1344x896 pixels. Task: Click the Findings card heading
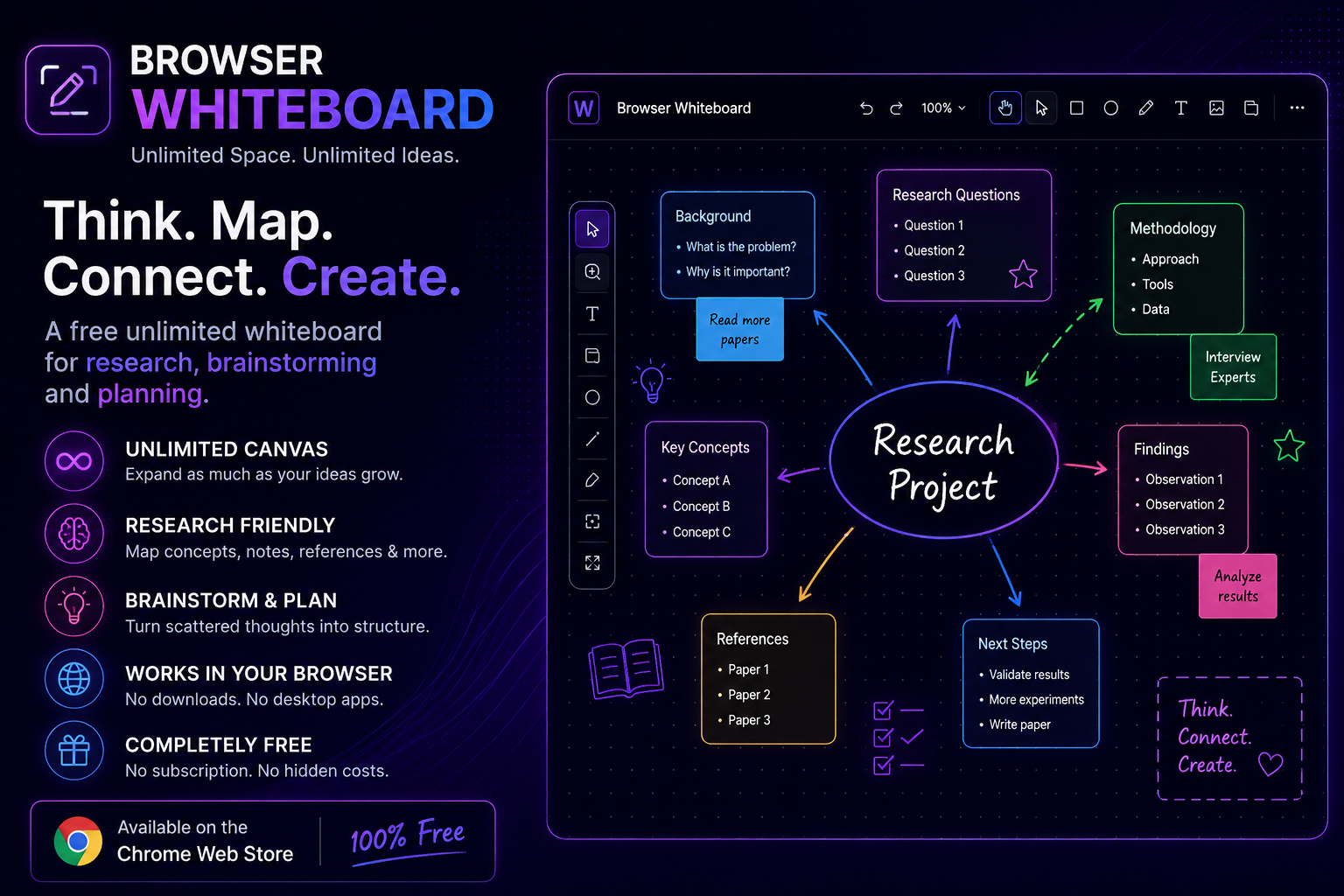click(x=1161, y=449)
